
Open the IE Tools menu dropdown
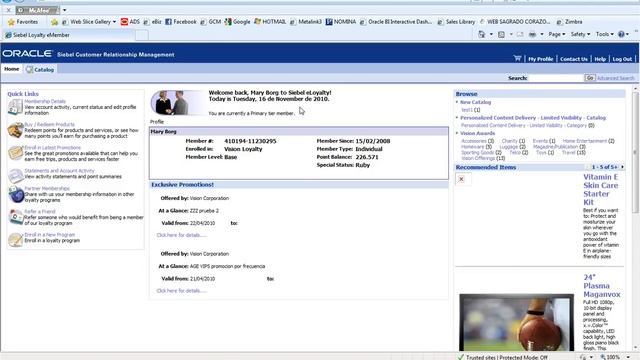(604, 35)
